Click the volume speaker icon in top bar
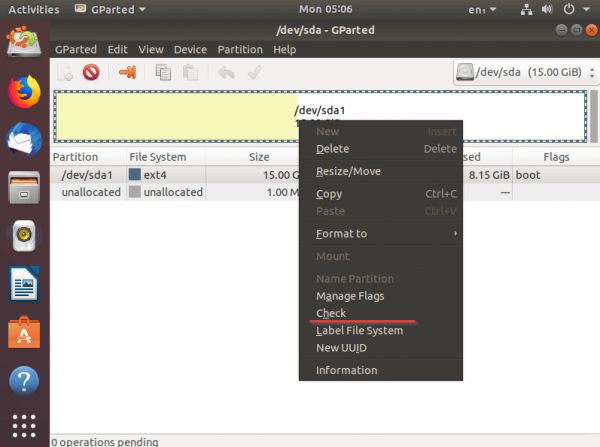Screen dimensions: 600x447 pos(547,9)
